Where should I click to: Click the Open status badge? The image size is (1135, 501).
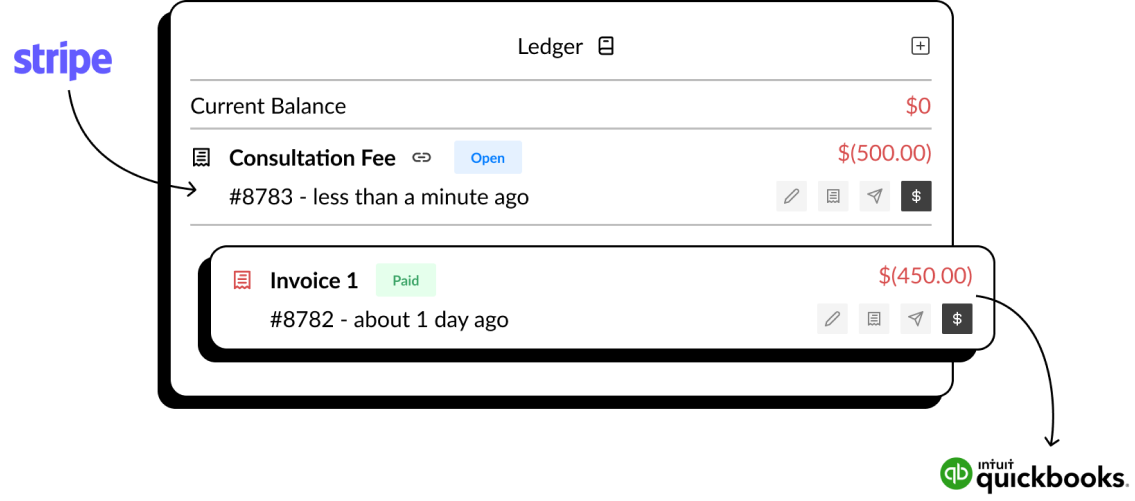click(x=488, y=158)
